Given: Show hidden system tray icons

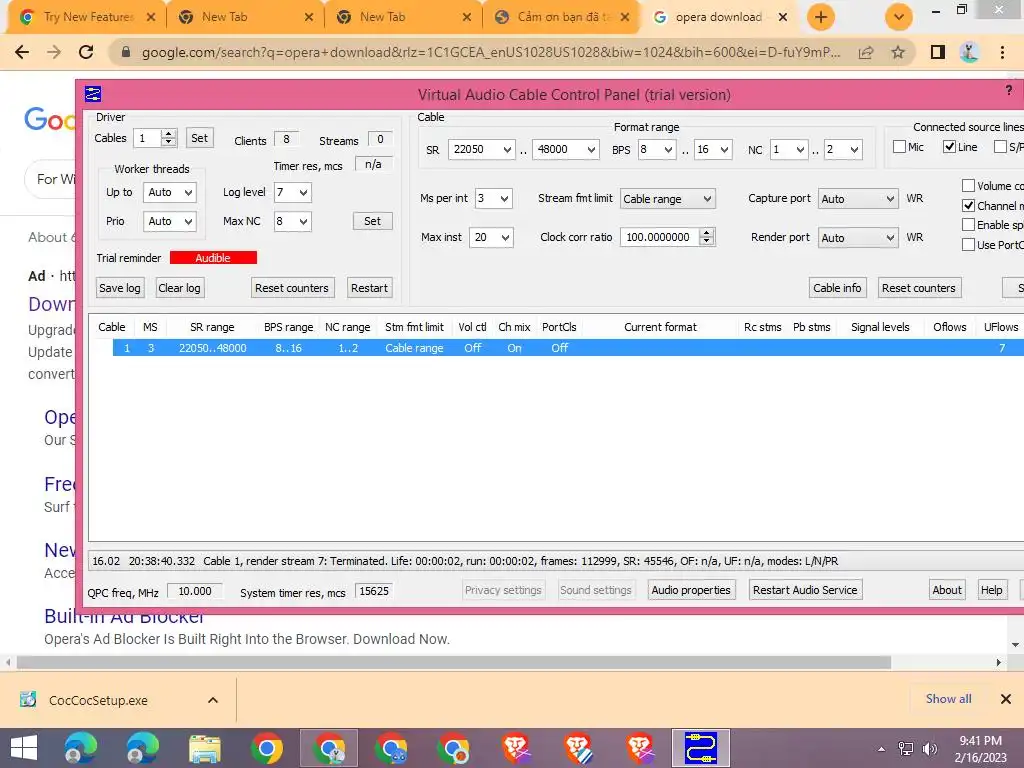Looking at the screenshot, I should [x=882, y=749].
